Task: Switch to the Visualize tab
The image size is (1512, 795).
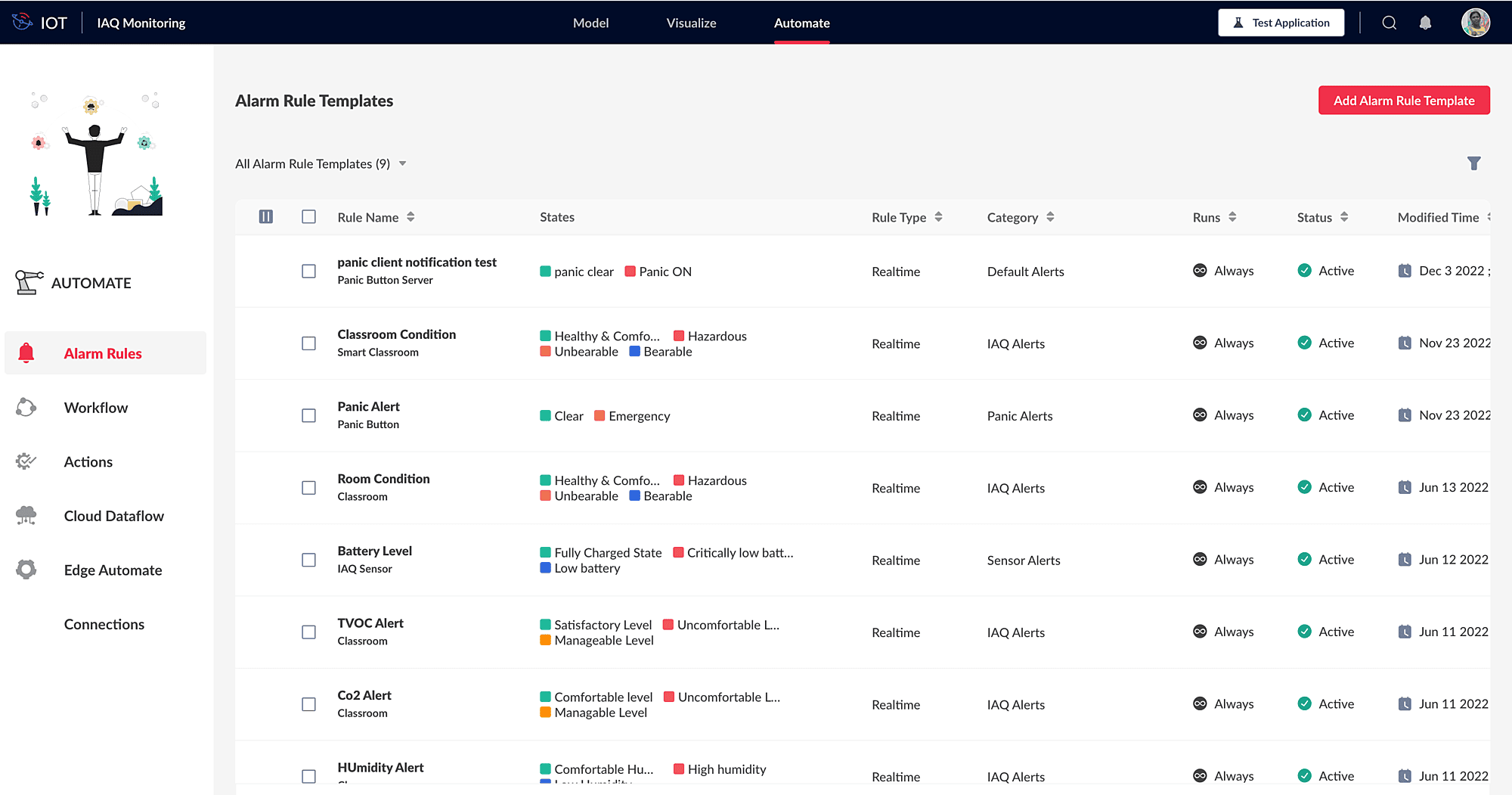Action: coord(691,23)
